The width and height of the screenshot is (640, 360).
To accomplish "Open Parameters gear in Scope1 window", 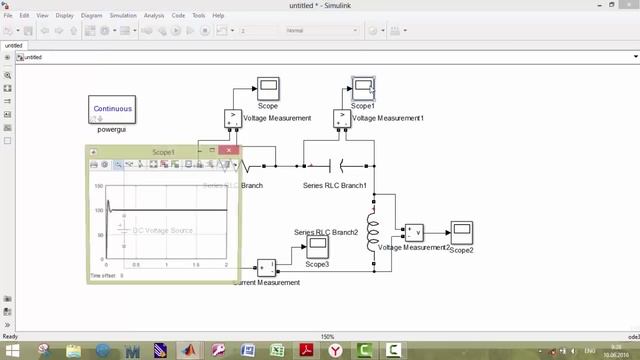I will tap(105, 164).
